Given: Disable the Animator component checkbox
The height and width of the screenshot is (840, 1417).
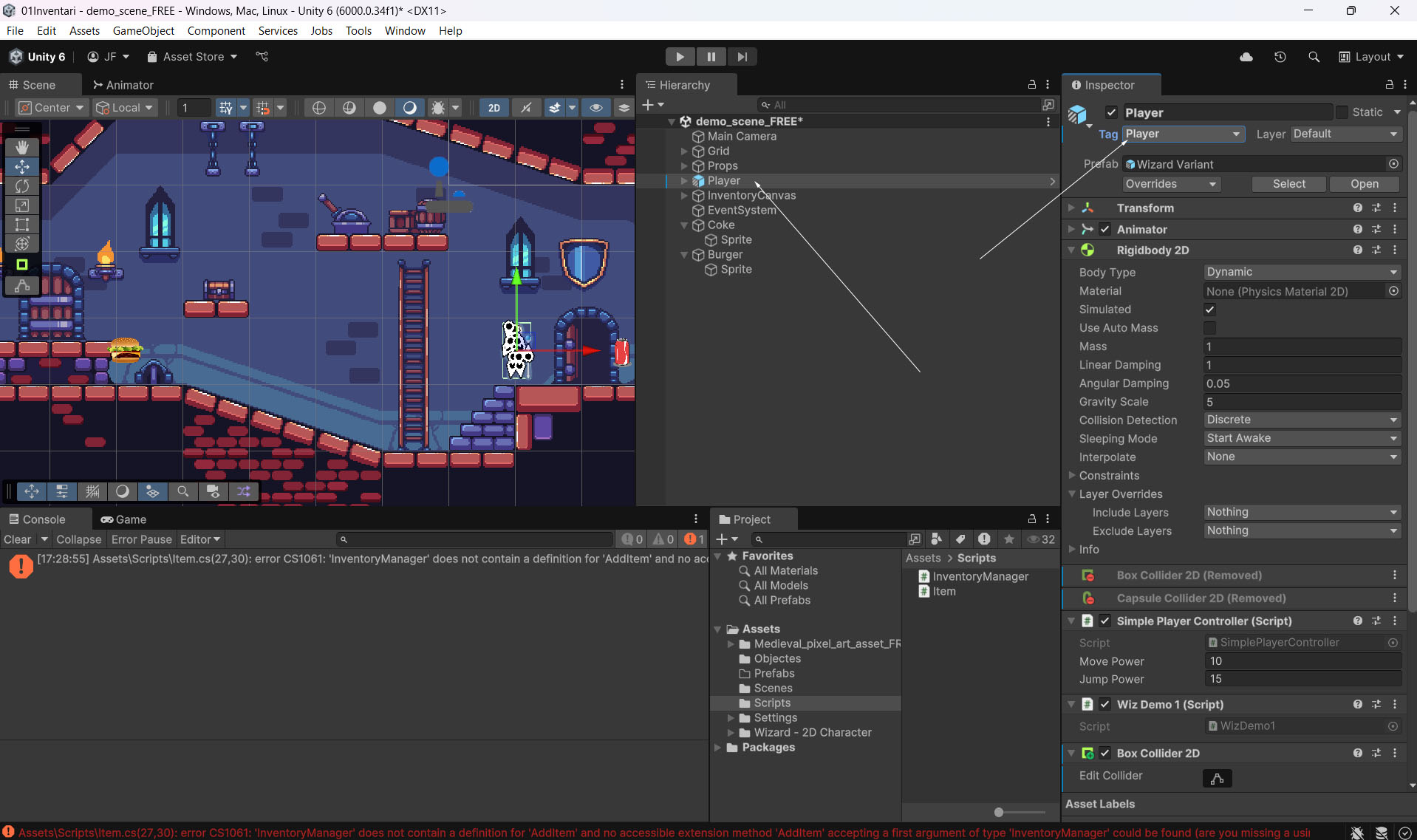Looking at the screenshot, I should (1104, 230).
